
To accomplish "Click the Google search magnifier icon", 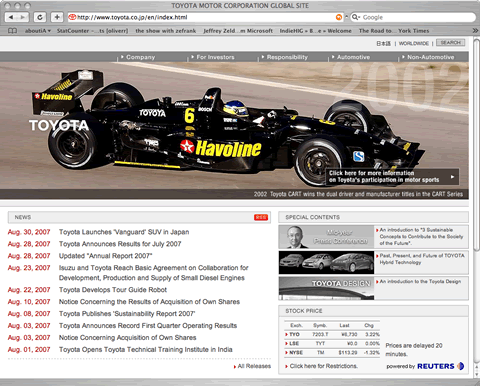I will [x=355, y=17].
